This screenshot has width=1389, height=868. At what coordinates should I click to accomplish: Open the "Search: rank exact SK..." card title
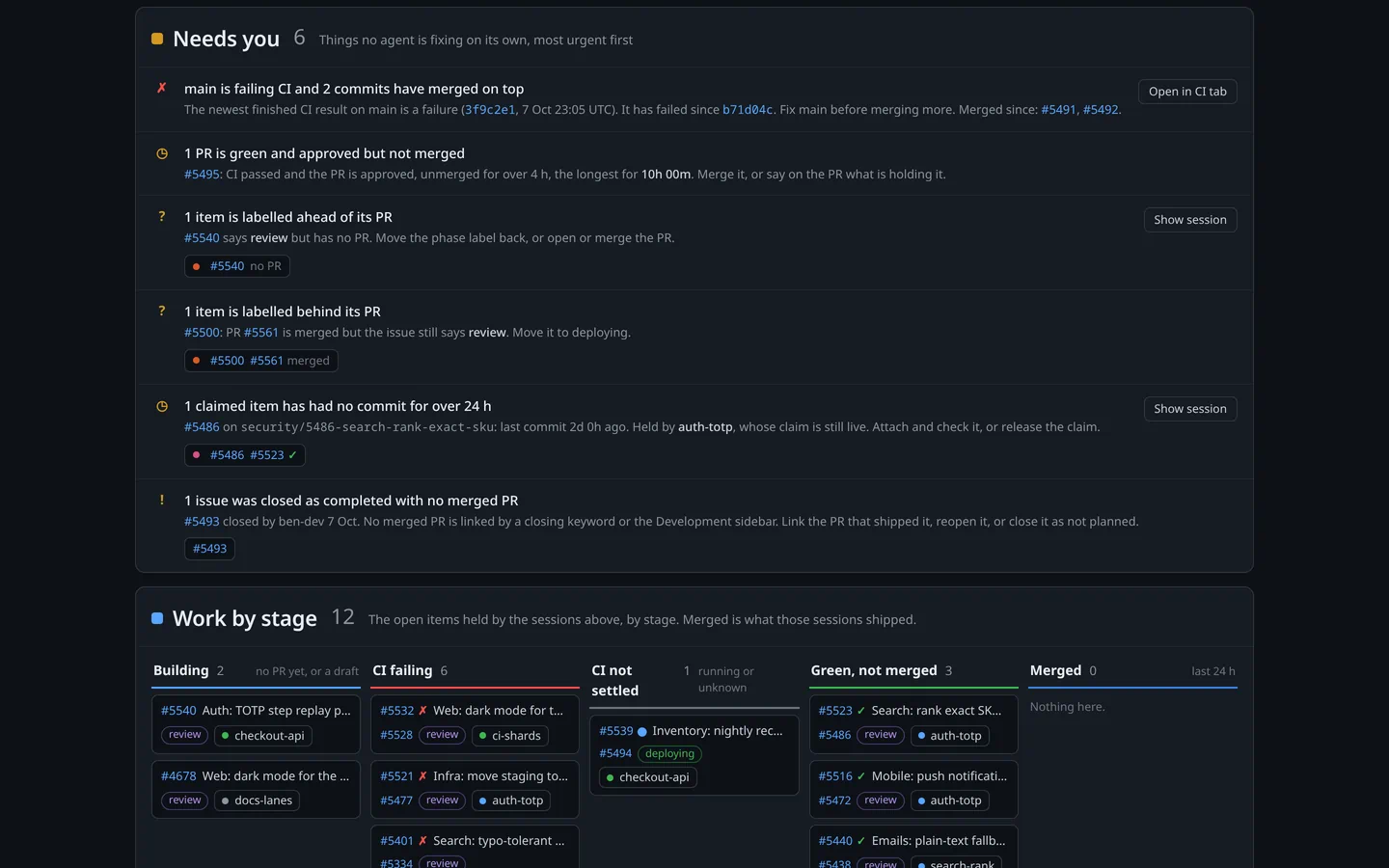pyautogui.click(x=937, y=711)
